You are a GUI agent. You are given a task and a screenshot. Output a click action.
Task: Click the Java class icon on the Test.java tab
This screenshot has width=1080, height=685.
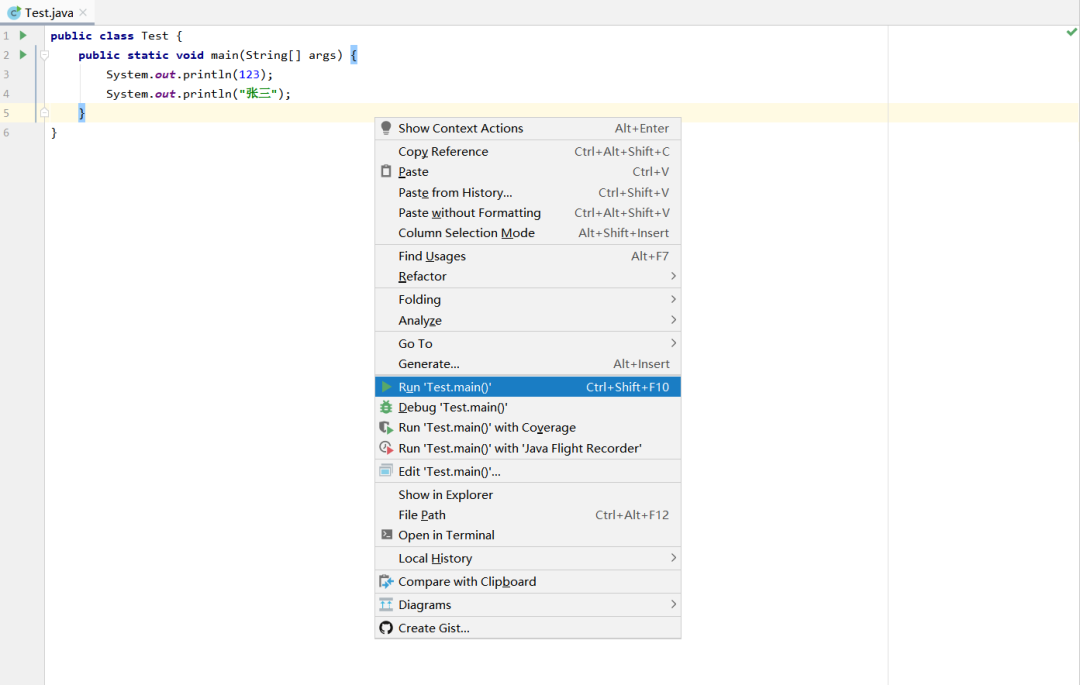point(14,12)
